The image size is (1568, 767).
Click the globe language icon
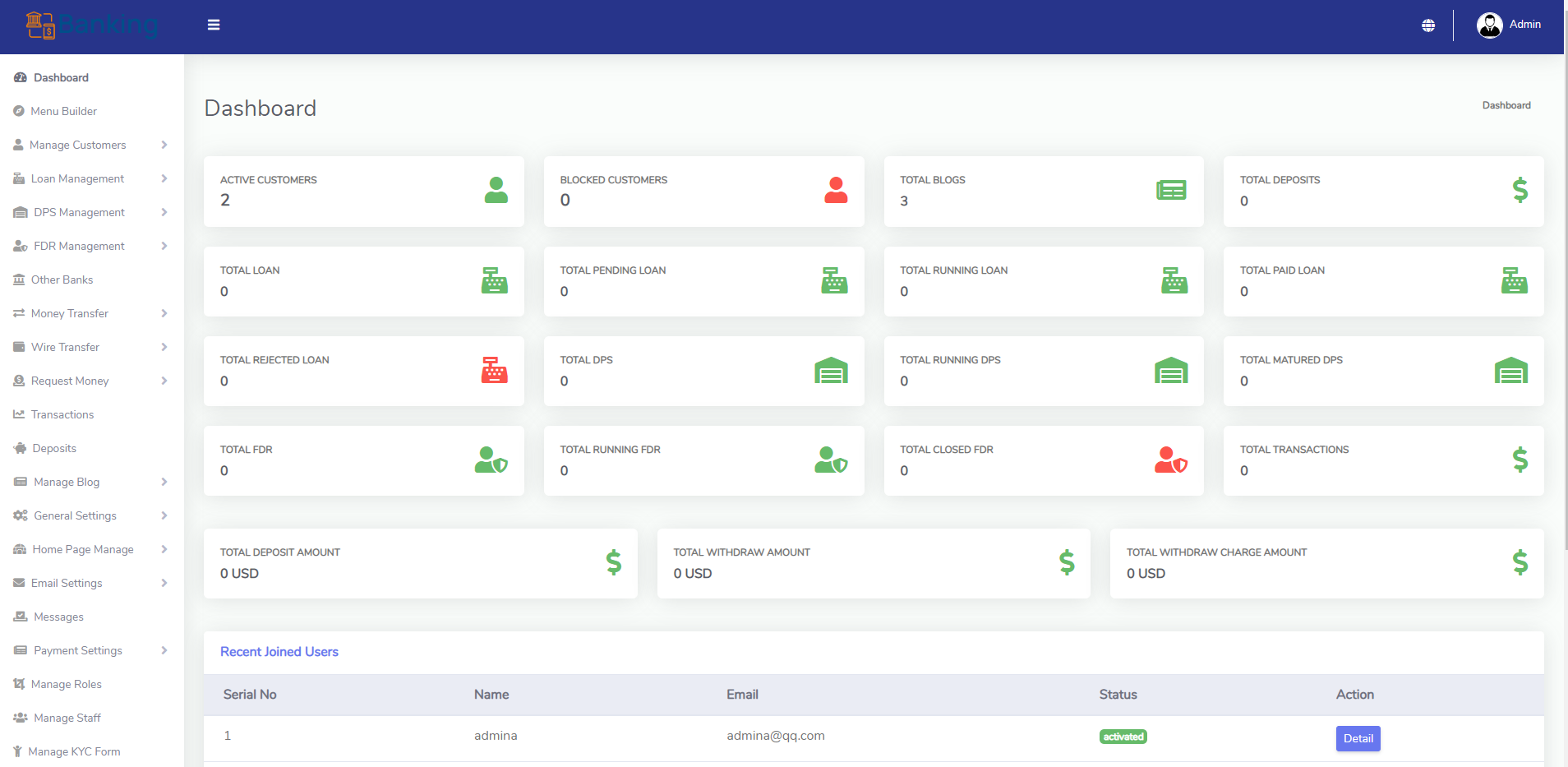1428,25
